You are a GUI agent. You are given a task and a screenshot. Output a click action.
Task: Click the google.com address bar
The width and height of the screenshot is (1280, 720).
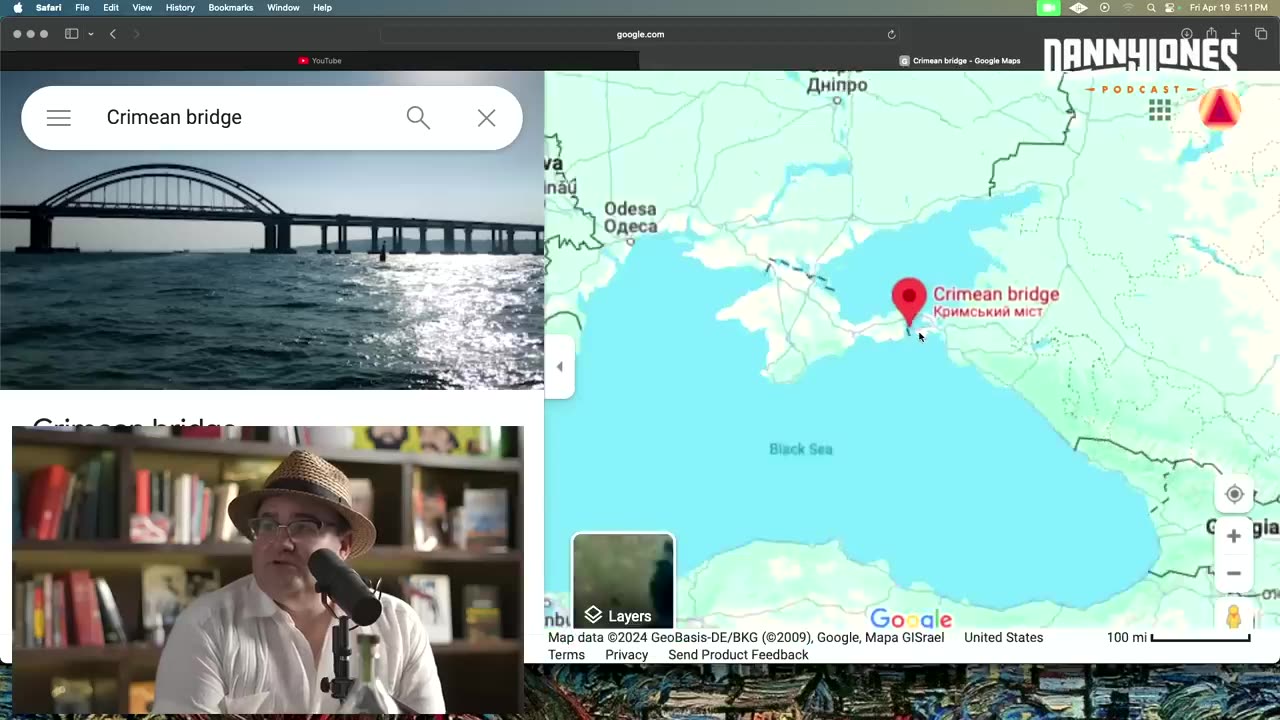[640, 34]
